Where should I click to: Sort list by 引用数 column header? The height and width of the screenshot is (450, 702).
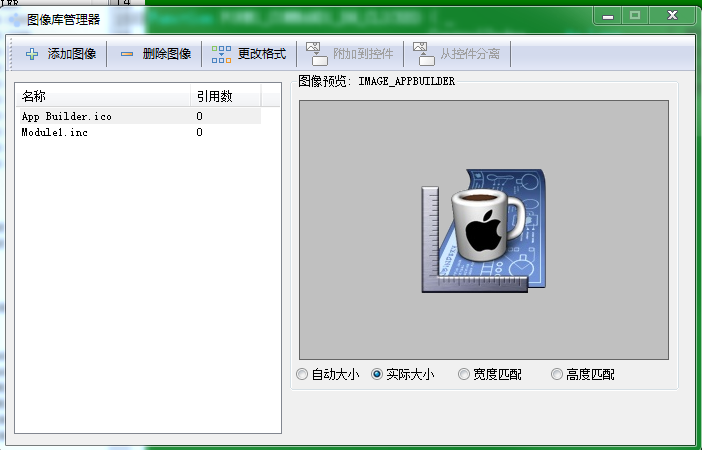(x=226, y=96)
